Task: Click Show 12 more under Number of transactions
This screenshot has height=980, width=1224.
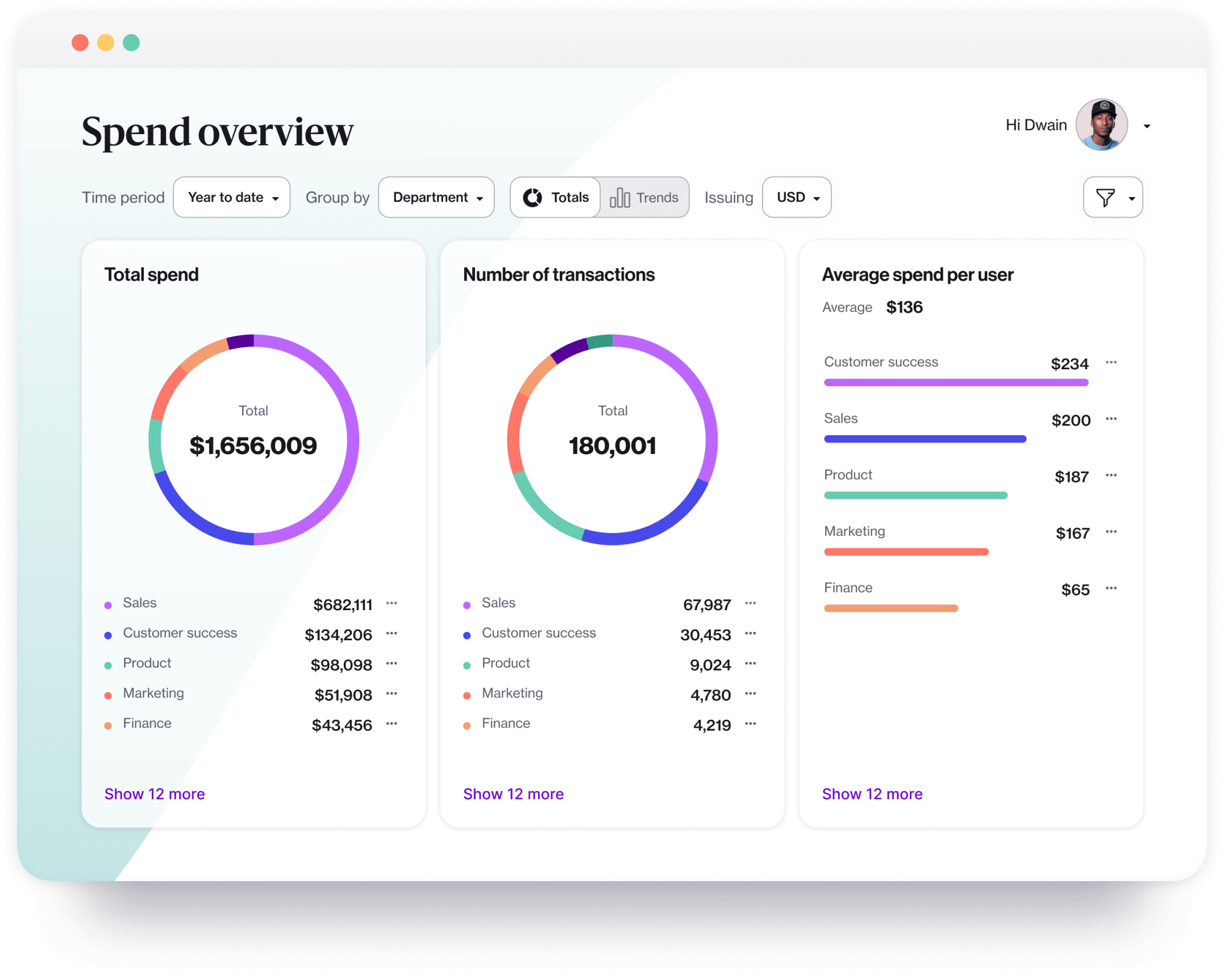Action: pyautogui.click(x=513, y=794)
